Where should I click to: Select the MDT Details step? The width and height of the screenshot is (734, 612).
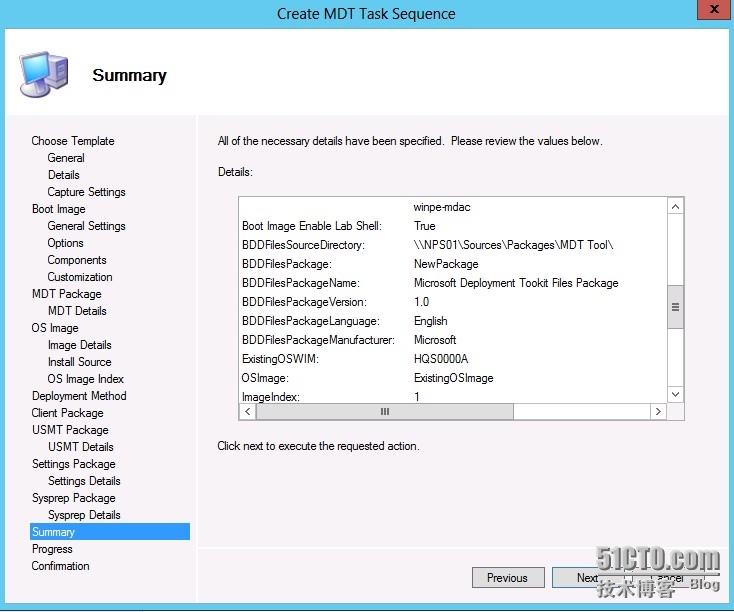point(77,311)
